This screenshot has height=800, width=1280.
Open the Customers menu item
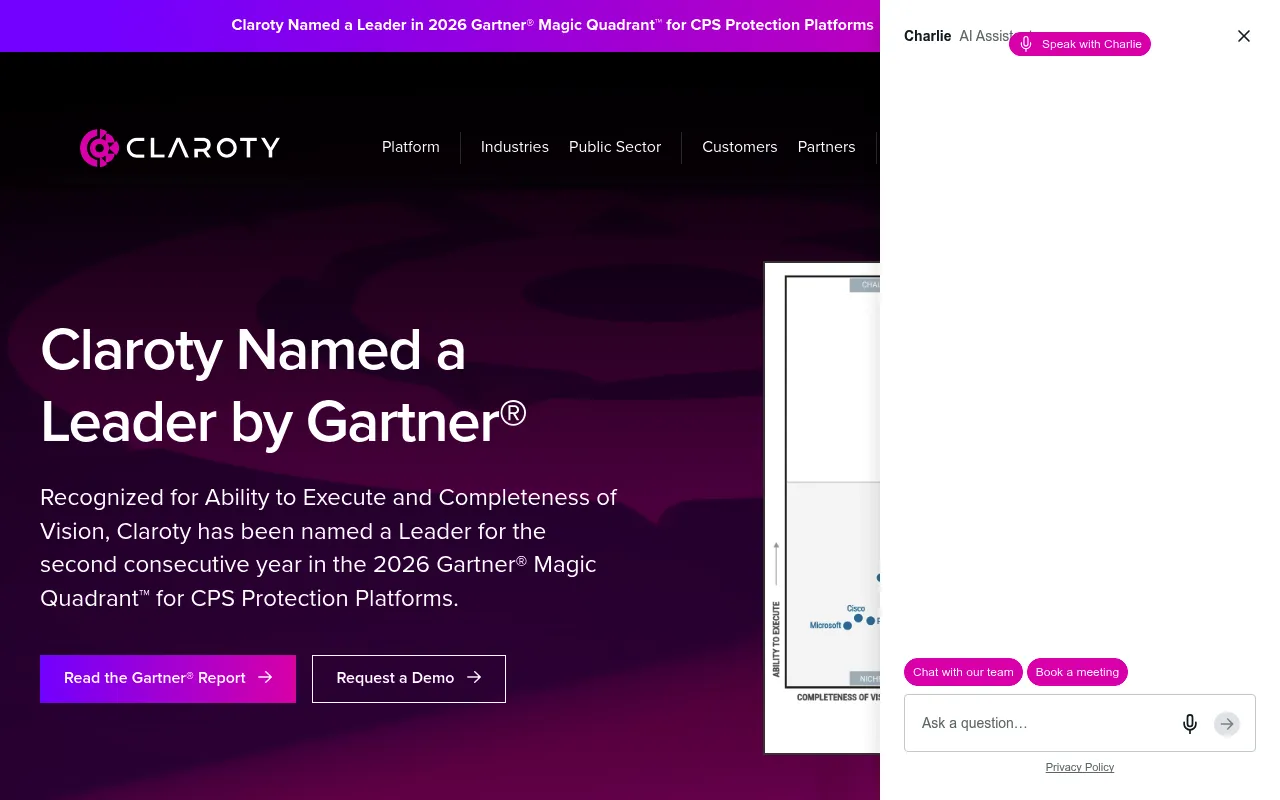point(740,147)
